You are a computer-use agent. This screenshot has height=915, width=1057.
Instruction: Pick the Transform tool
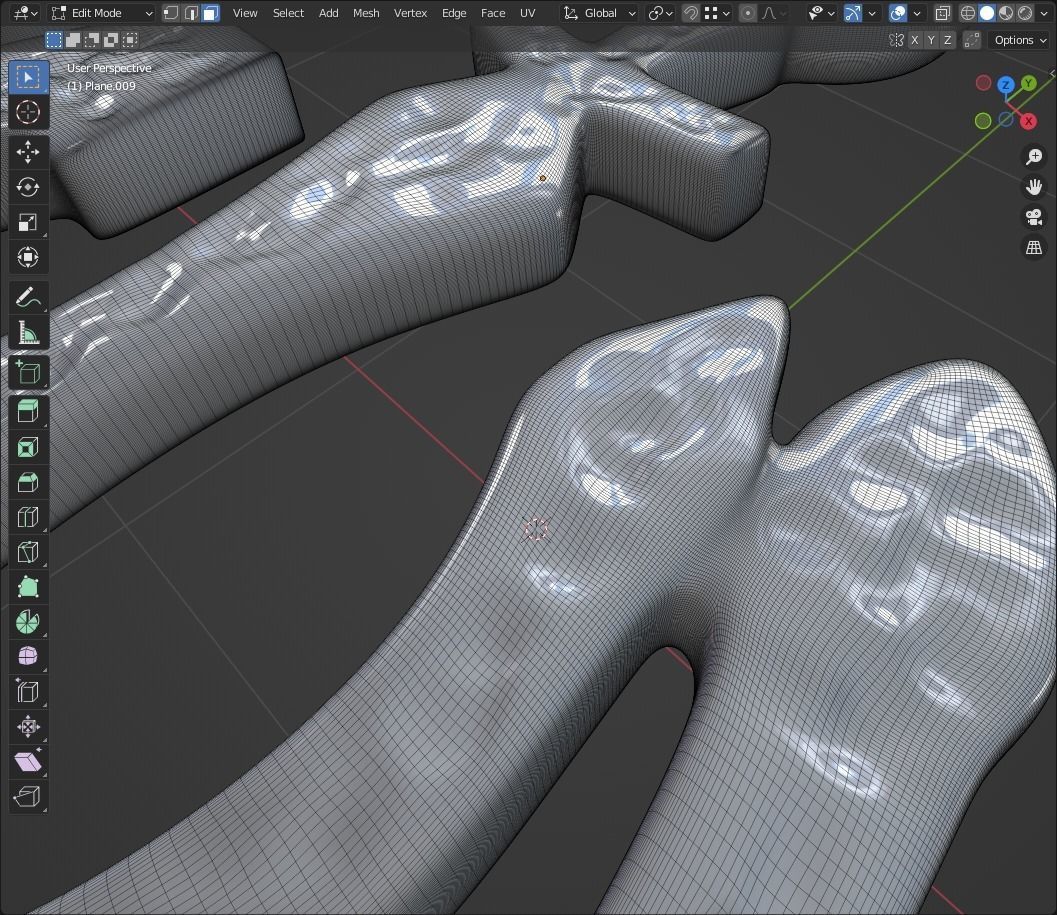28,257
